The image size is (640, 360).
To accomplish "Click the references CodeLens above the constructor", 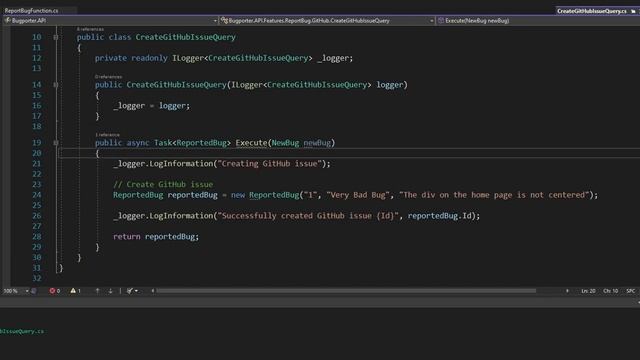I will (x=109, y=77).
